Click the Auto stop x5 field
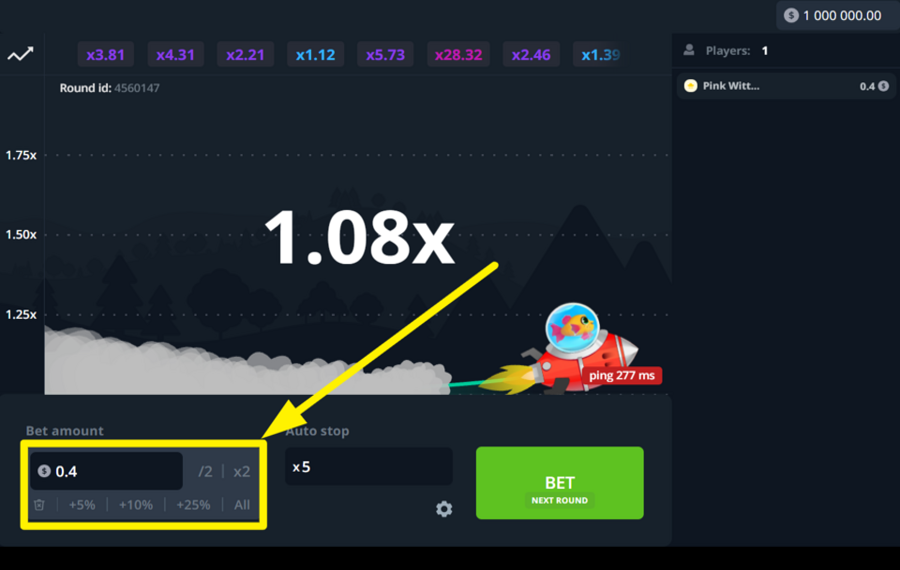Viewport: 900px width, 570px height. click(368, 467)
